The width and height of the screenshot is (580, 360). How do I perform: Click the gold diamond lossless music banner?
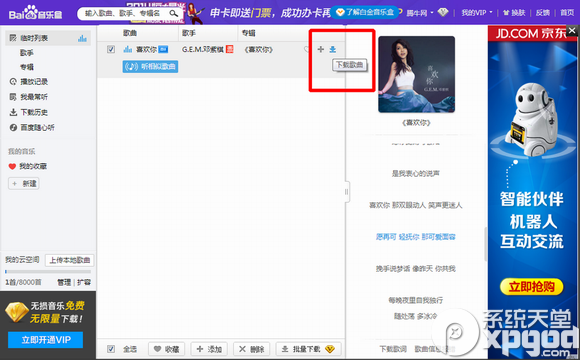tap(45, 312)
